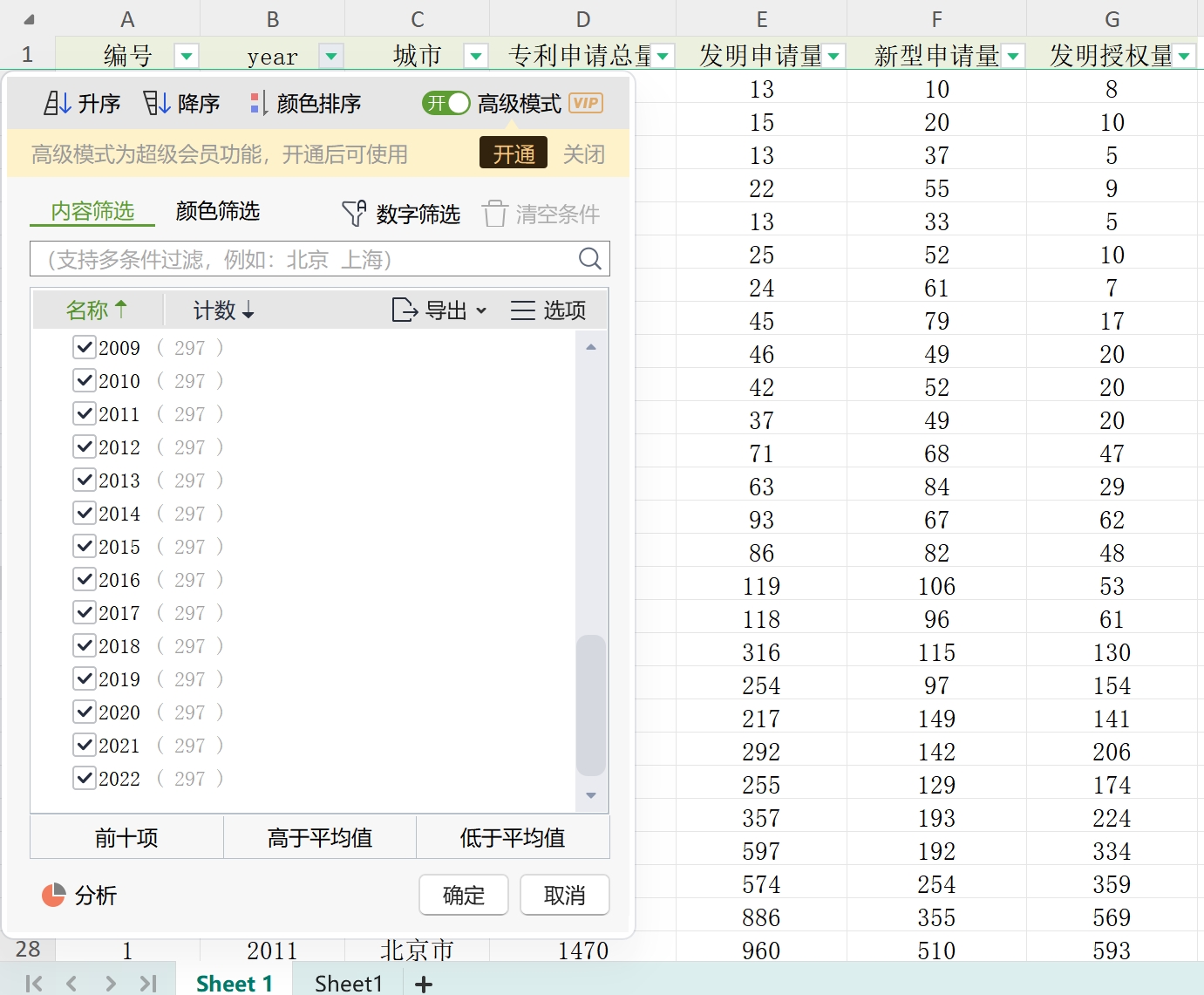Uncheck the 2014 checkbox

[85, 513]
